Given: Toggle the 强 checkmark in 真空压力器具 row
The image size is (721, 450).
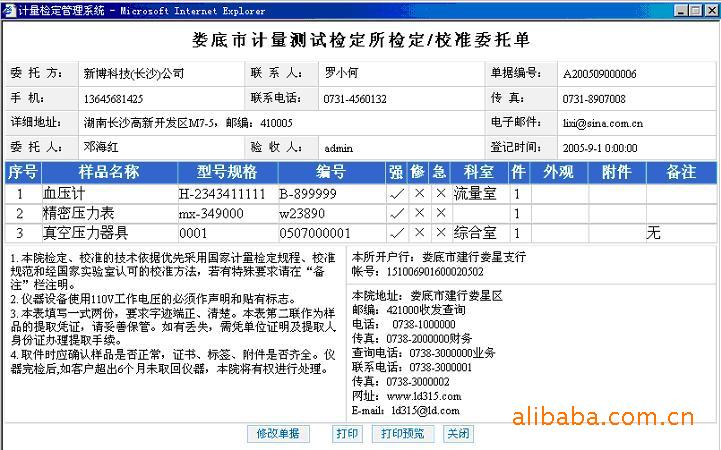Looking at the screenshot, I should pos(397,233).
